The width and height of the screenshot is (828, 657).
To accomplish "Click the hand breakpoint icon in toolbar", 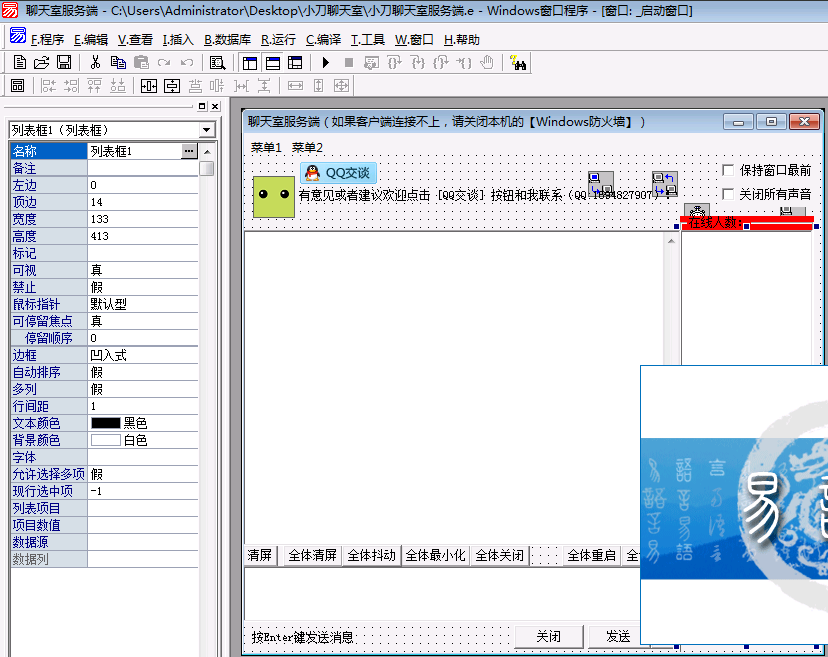I will [x=487, y=63].
